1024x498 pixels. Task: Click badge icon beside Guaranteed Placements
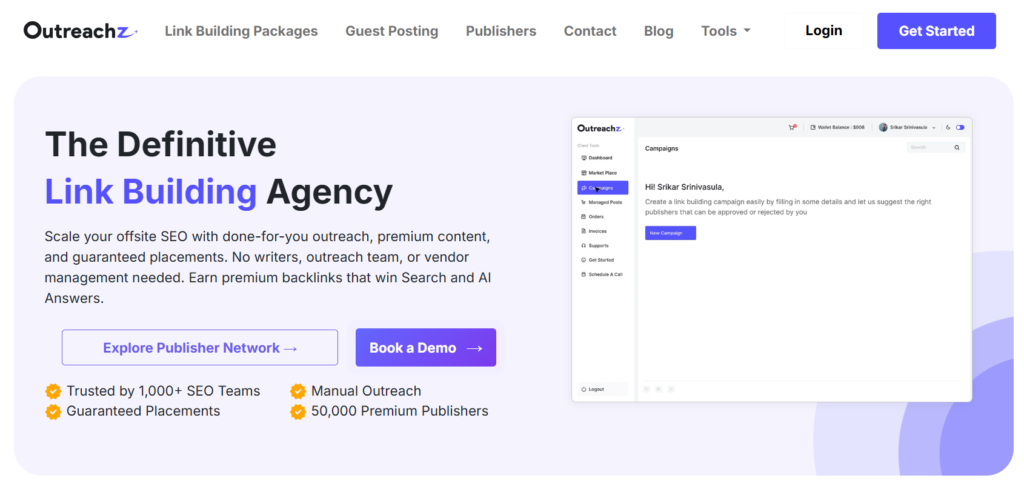pyautogui.click(x=54, y=411)
